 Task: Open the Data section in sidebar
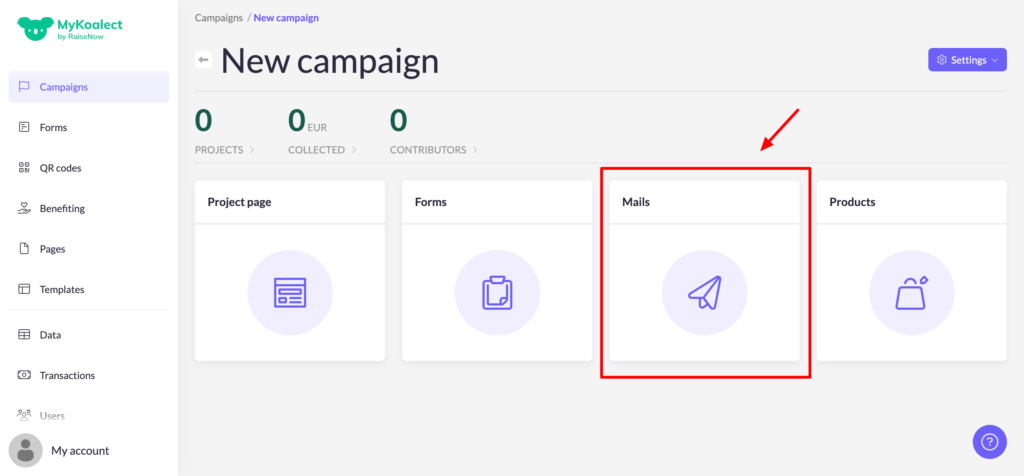click(x=50, y=335)
